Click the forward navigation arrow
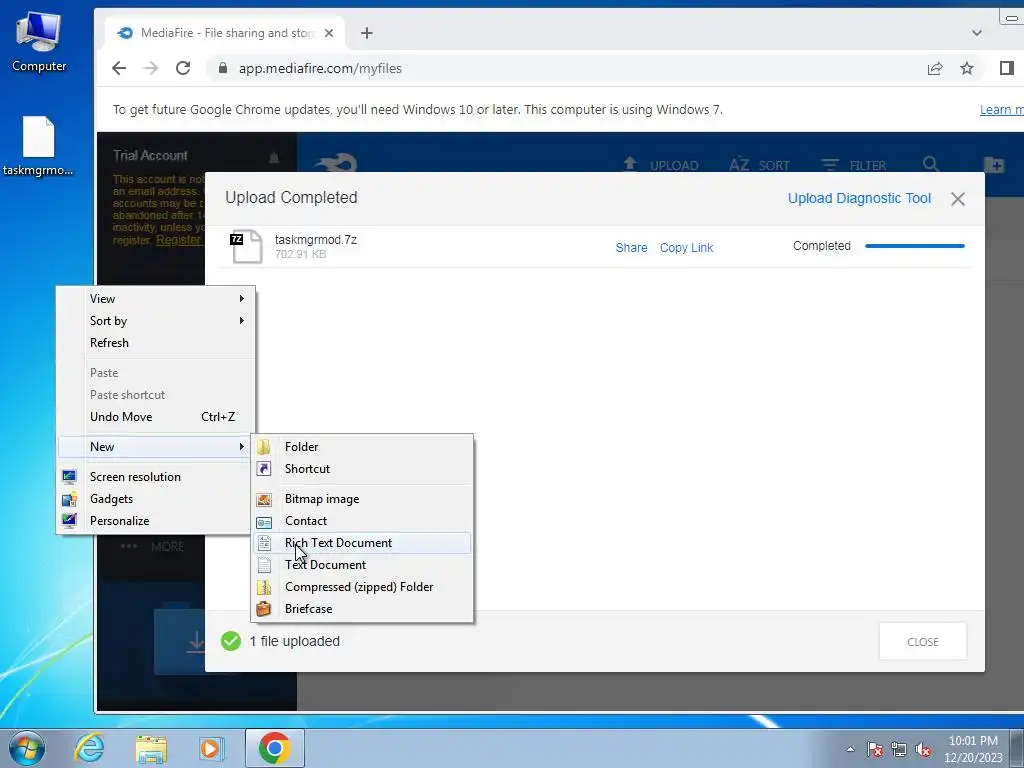 pos(151,69)
